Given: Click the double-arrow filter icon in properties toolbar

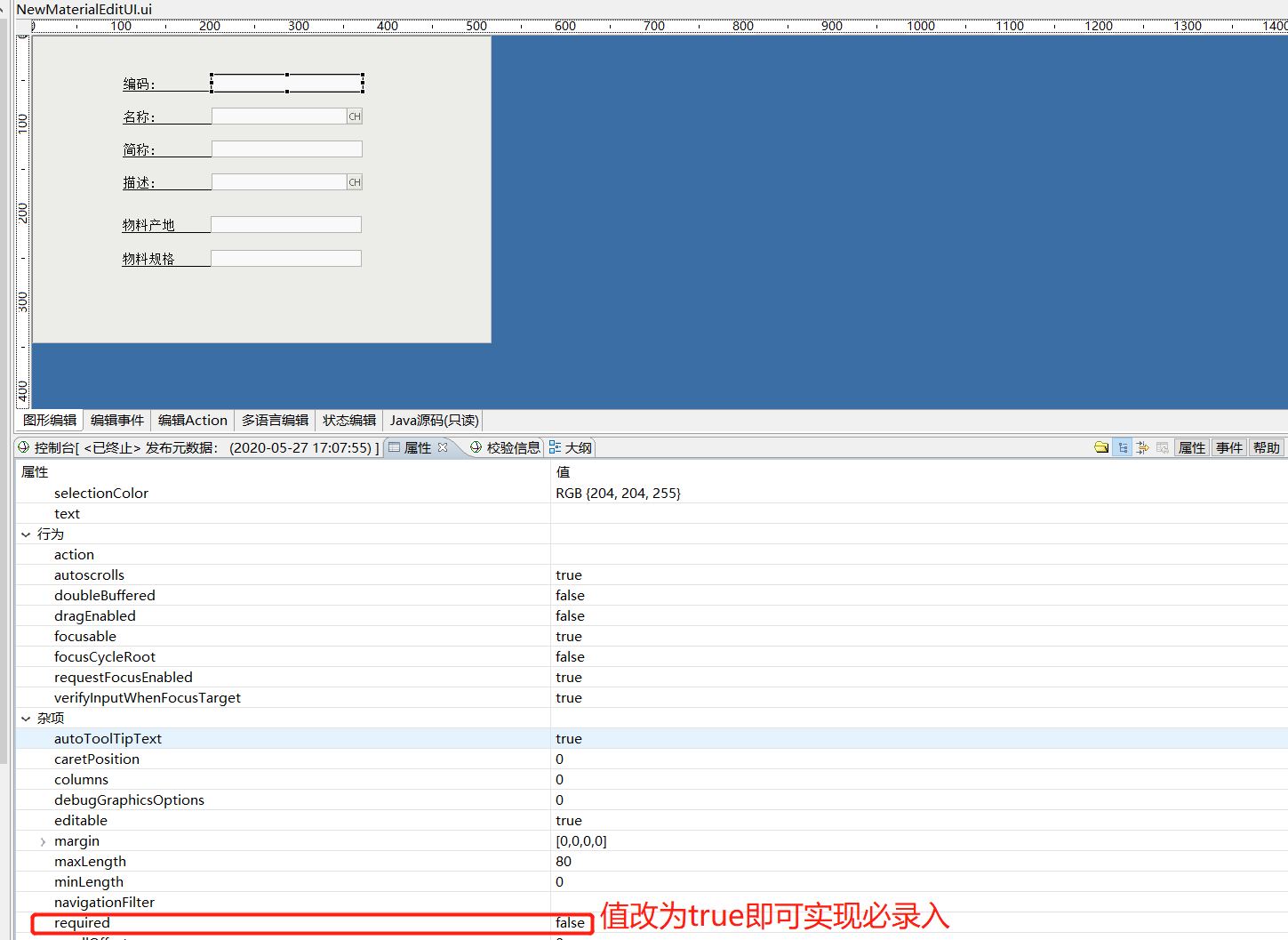Looking at the screenshot, I should pos(1142,447).
